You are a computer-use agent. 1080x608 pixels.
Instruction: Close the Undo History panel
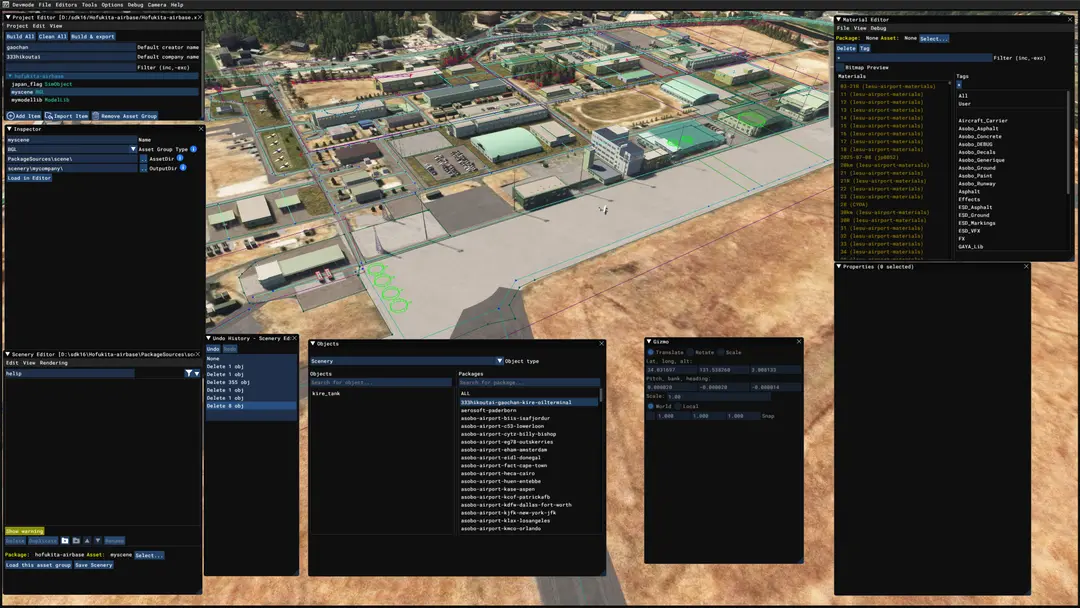pos(295,338)
